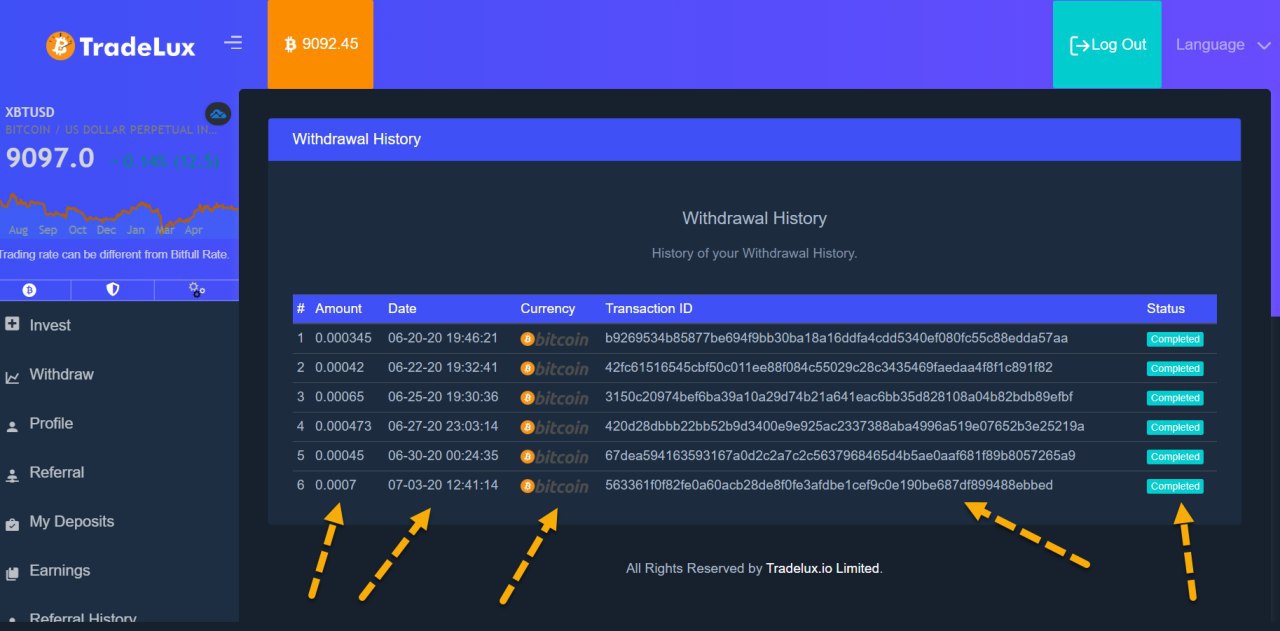This screenshot has height=631, width=1280.
Task: Click the amount 0.000345 cell
Action: (x=343, y=338)
